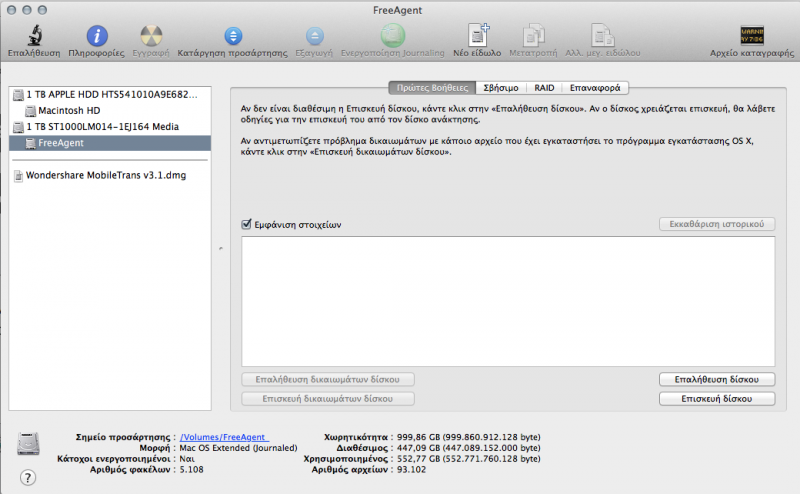The height and width of the screenshot is (494, 800).
Task: Click the format text Mac OS Extended (Journaled)
Action: click(x=238, y=448)
